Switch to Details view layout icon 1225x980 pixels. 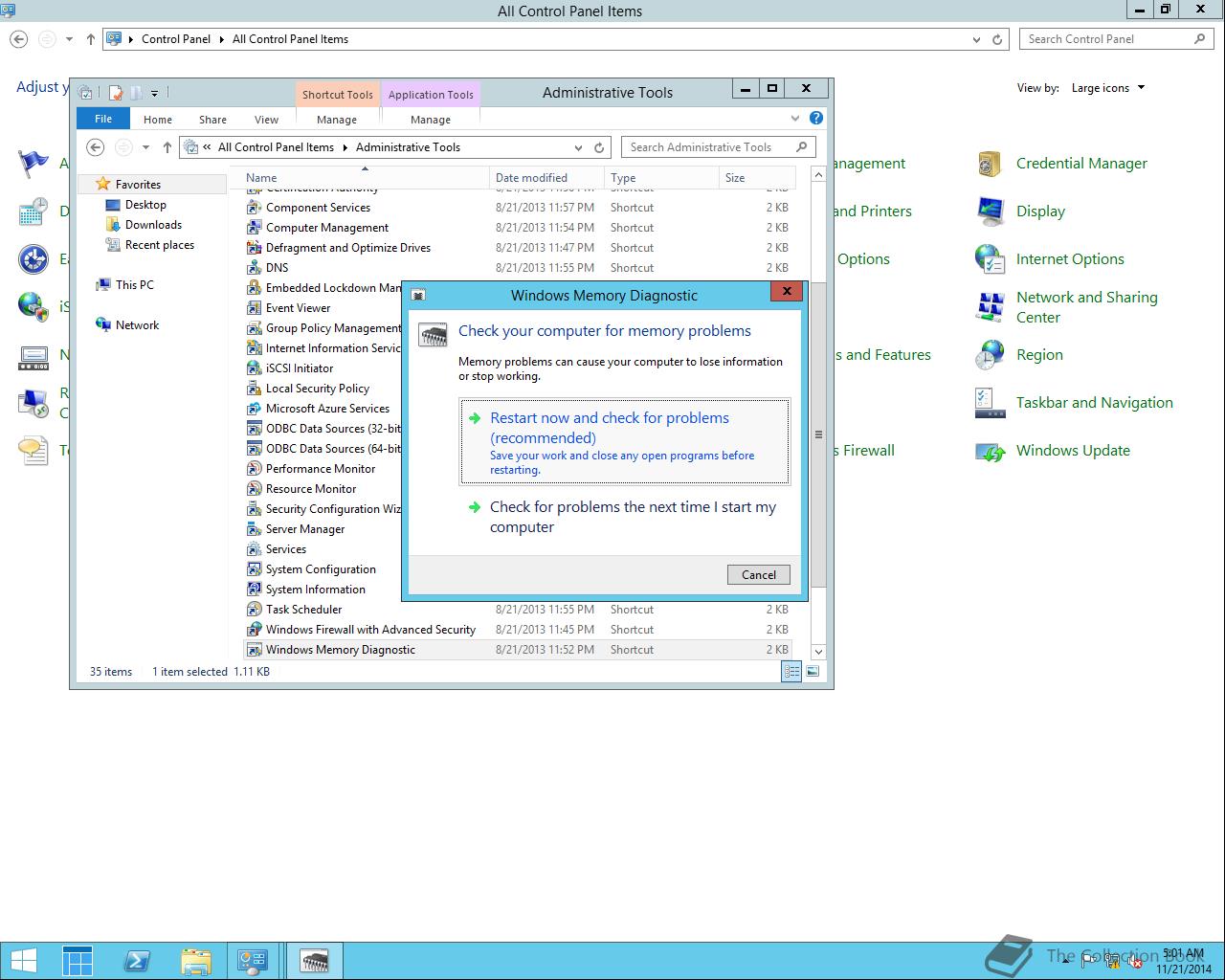tap(791, 672)
